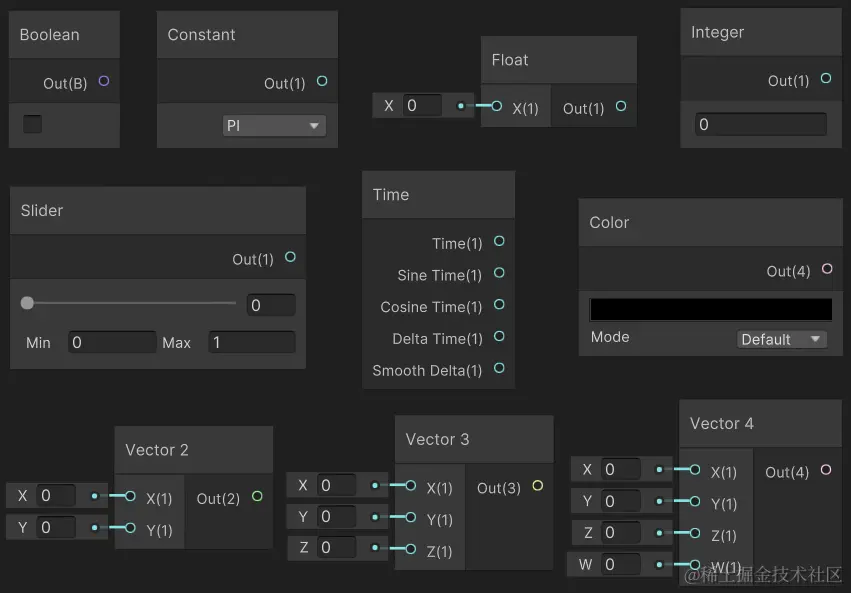Click Vector 2 Out(2) output port
This screenshot has height=593, width=851.
point(257,496)
